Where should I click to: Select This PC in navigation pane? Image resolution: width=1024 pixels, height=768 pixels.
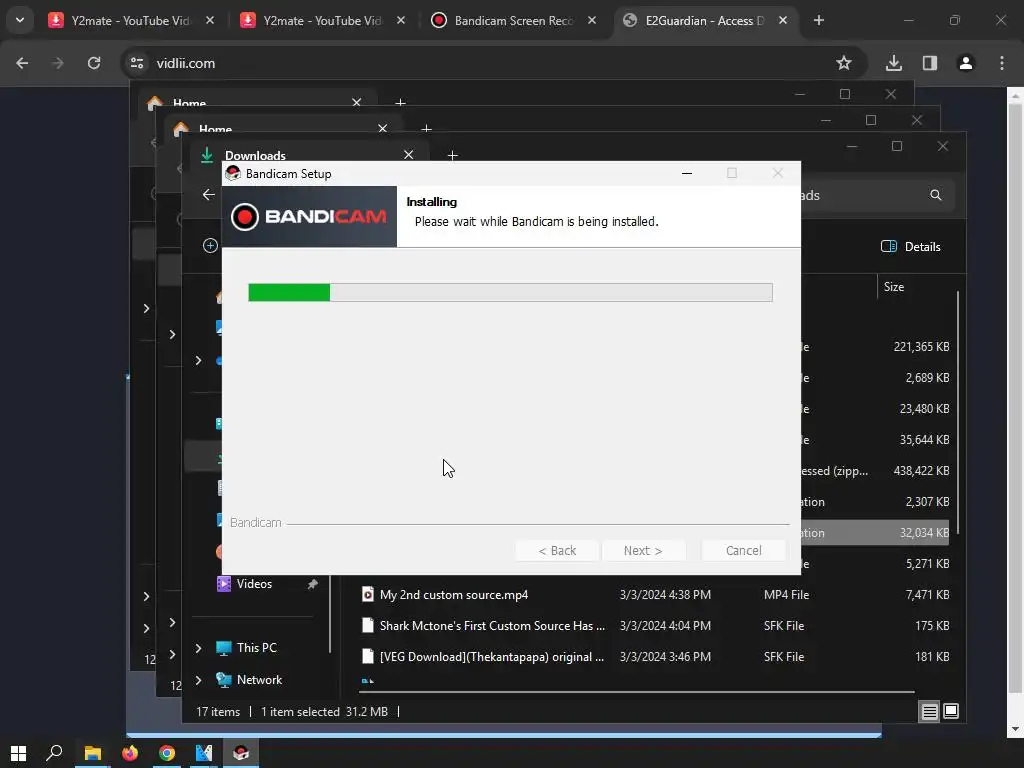click(x=257, y=648)
